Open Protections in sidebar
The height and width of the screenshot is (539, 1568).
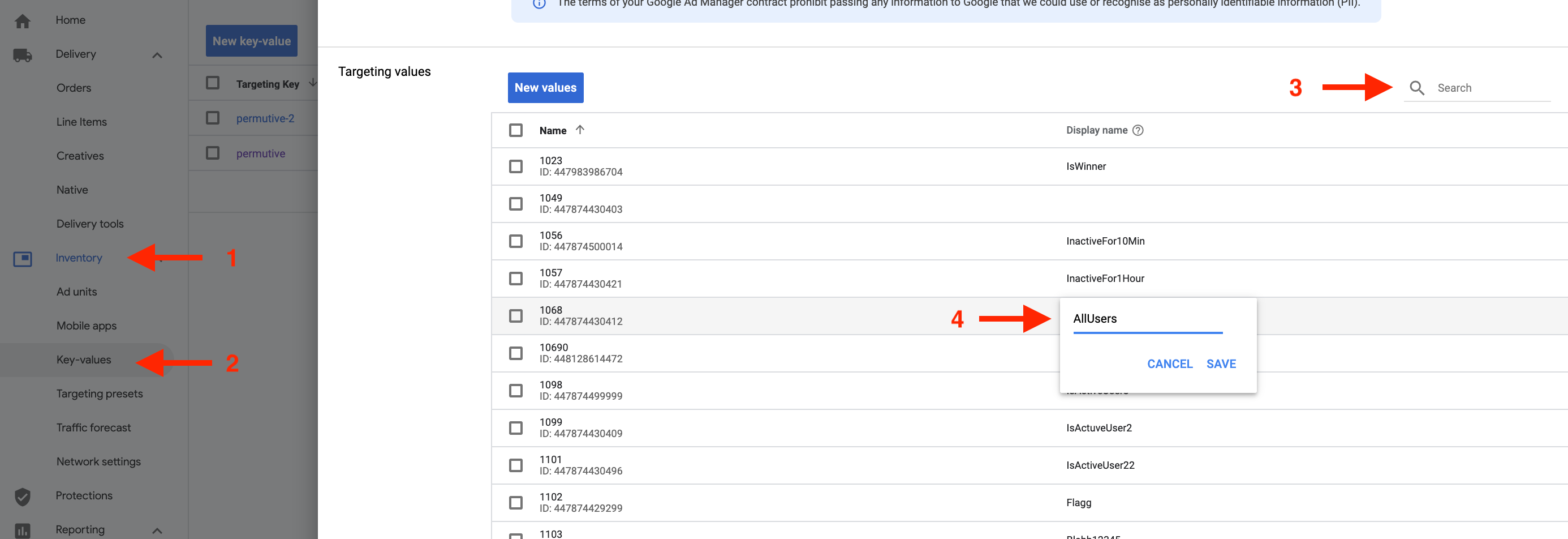[84, 496]
